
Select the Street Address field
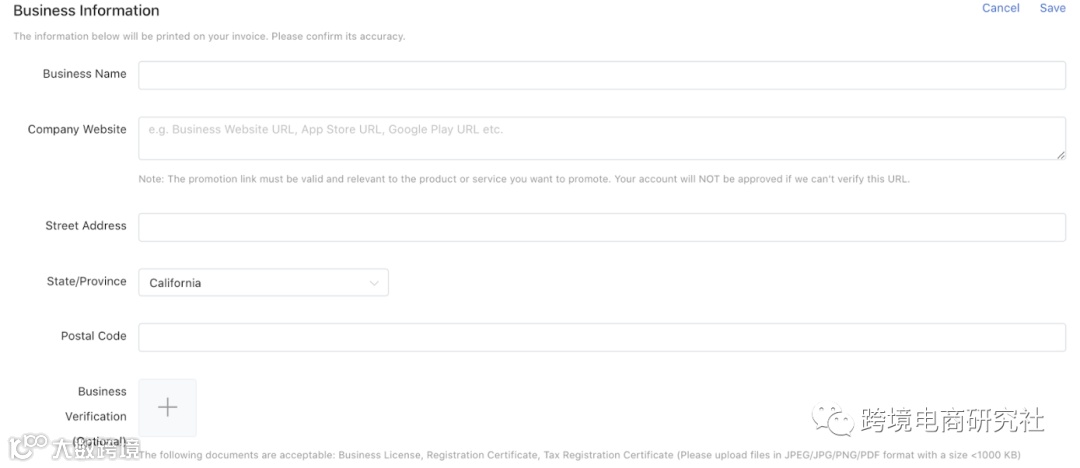(601, 227)
